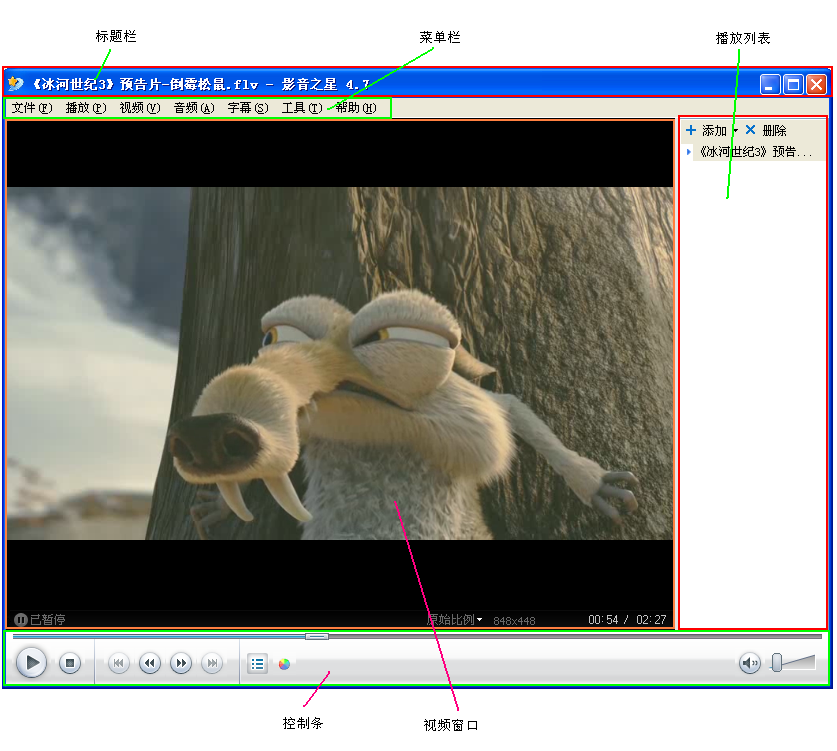The width and height of the screenshot is (837, 751).
Task: Toggle the playlist panel icon
Action: click(257, 663)
